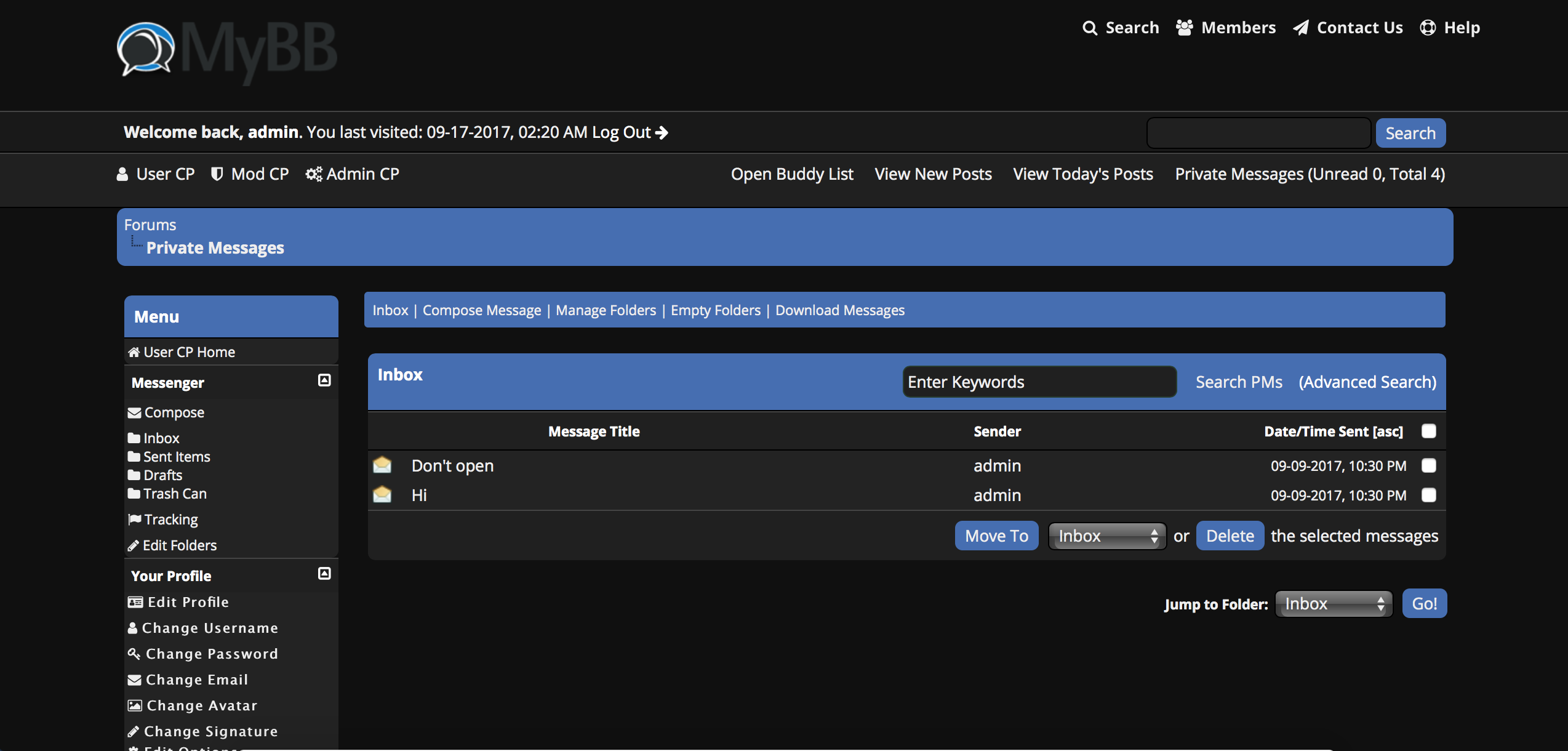Click the MyBB logo speech bubble icon
The height and width of the screenshot is (751, 1568).
click(145, 49)
